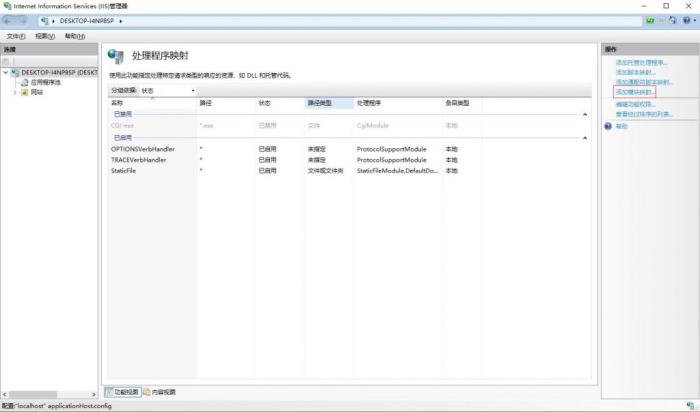700x412 pixels.
Task: Select the StaticFile handler row
Action: click(295, 171)
